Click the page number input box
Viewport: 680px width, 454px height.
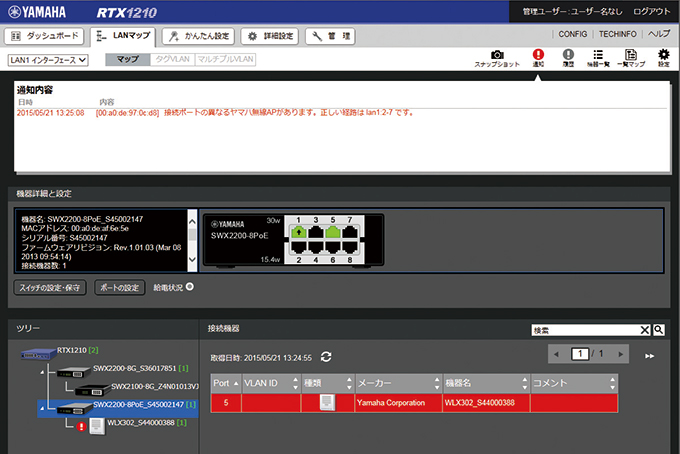click(580, 354)
